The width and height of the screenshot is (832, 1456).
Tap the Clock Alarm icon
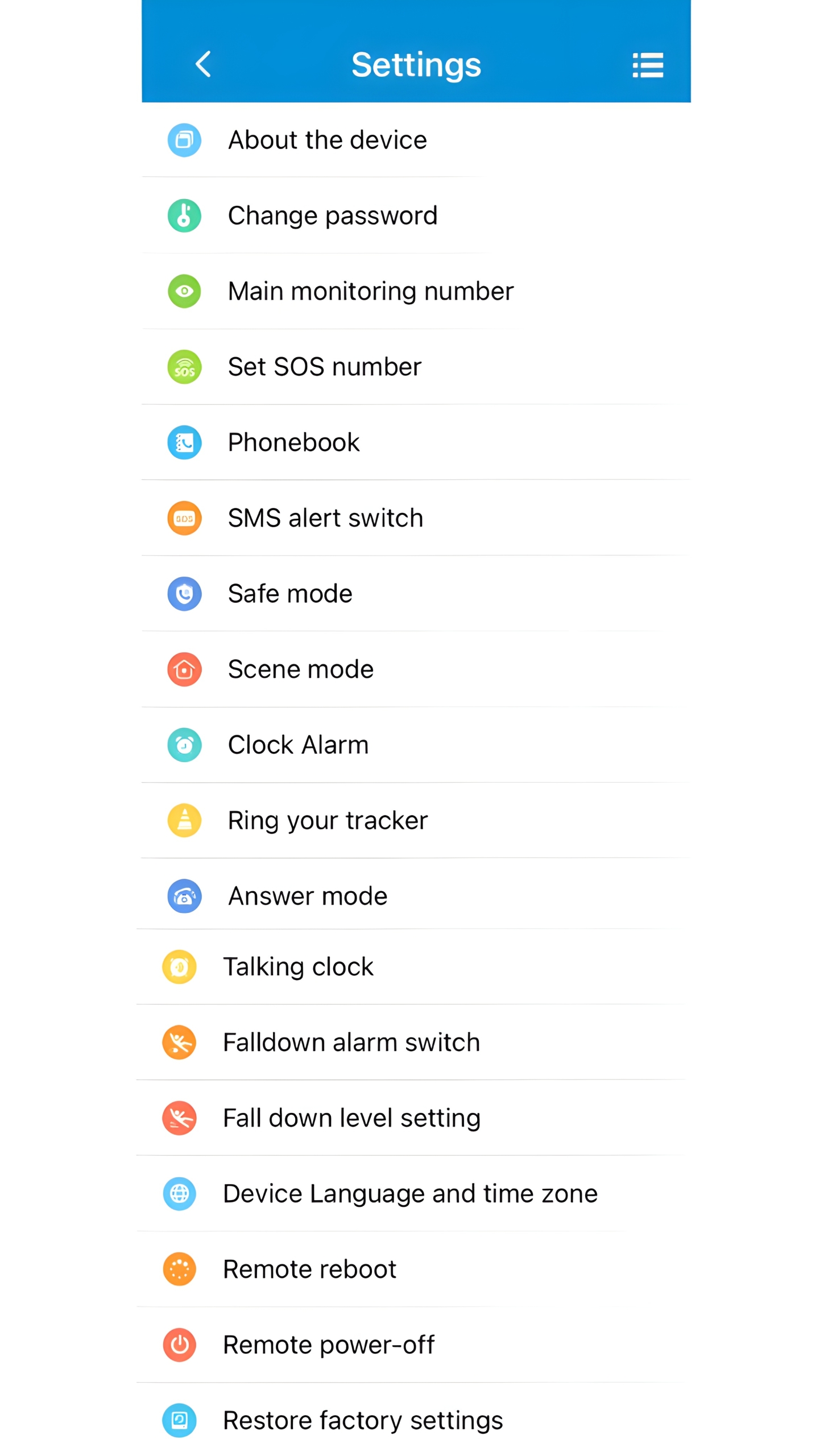184,744
